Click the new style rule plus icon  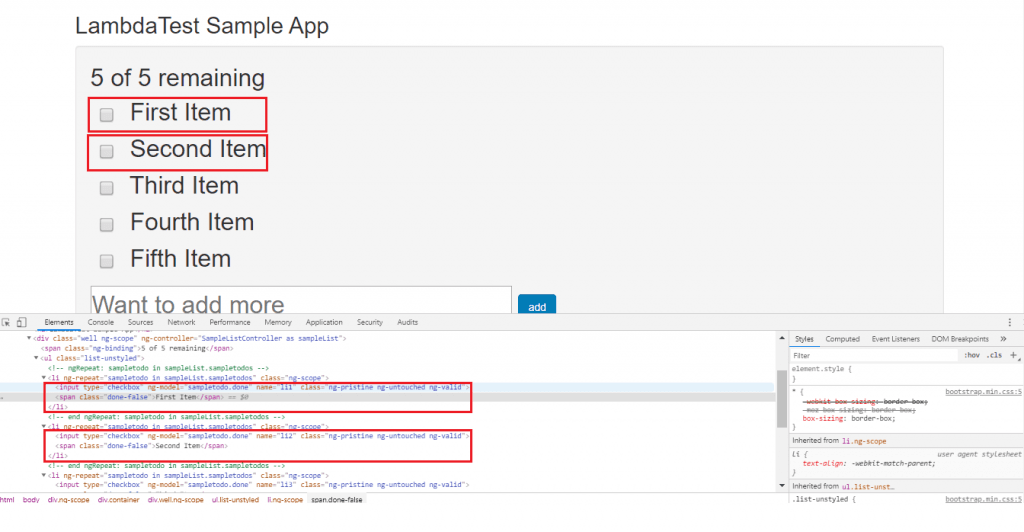1013,355
